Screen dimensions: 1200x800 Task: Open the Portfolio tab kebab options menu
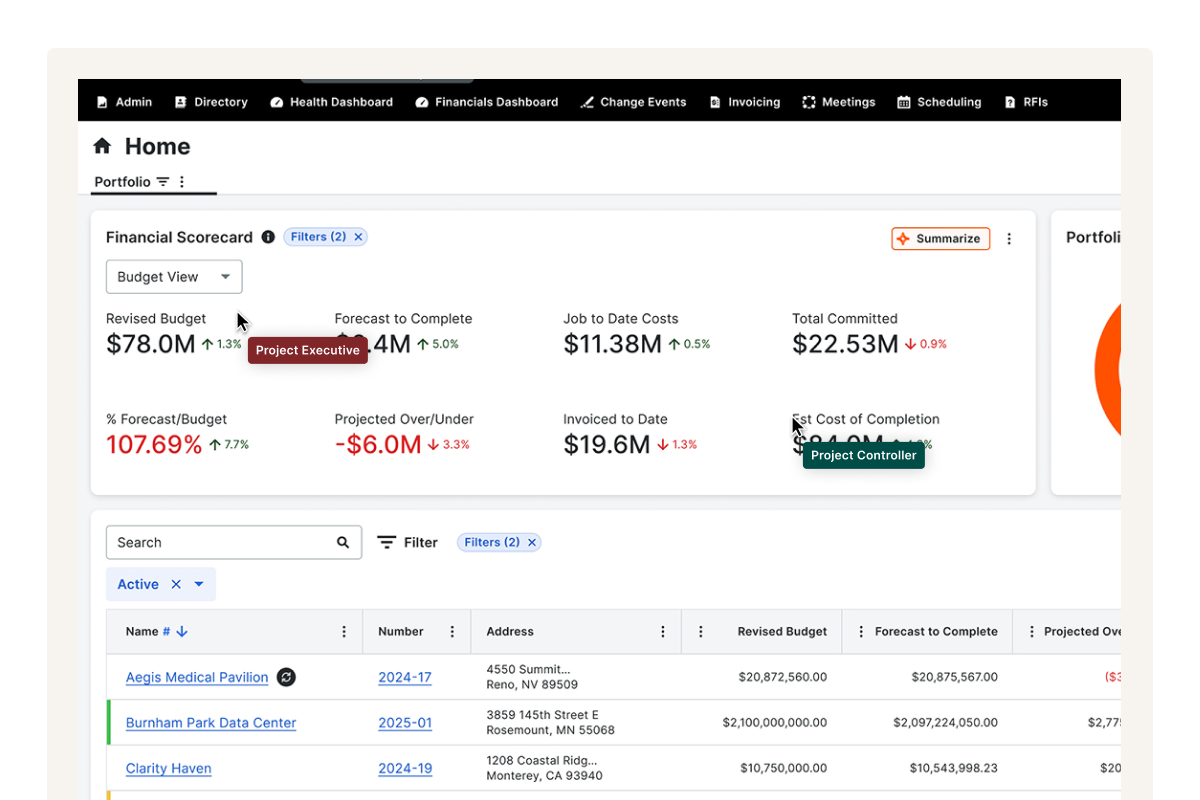pyautogui.click(x=180, y=182)
